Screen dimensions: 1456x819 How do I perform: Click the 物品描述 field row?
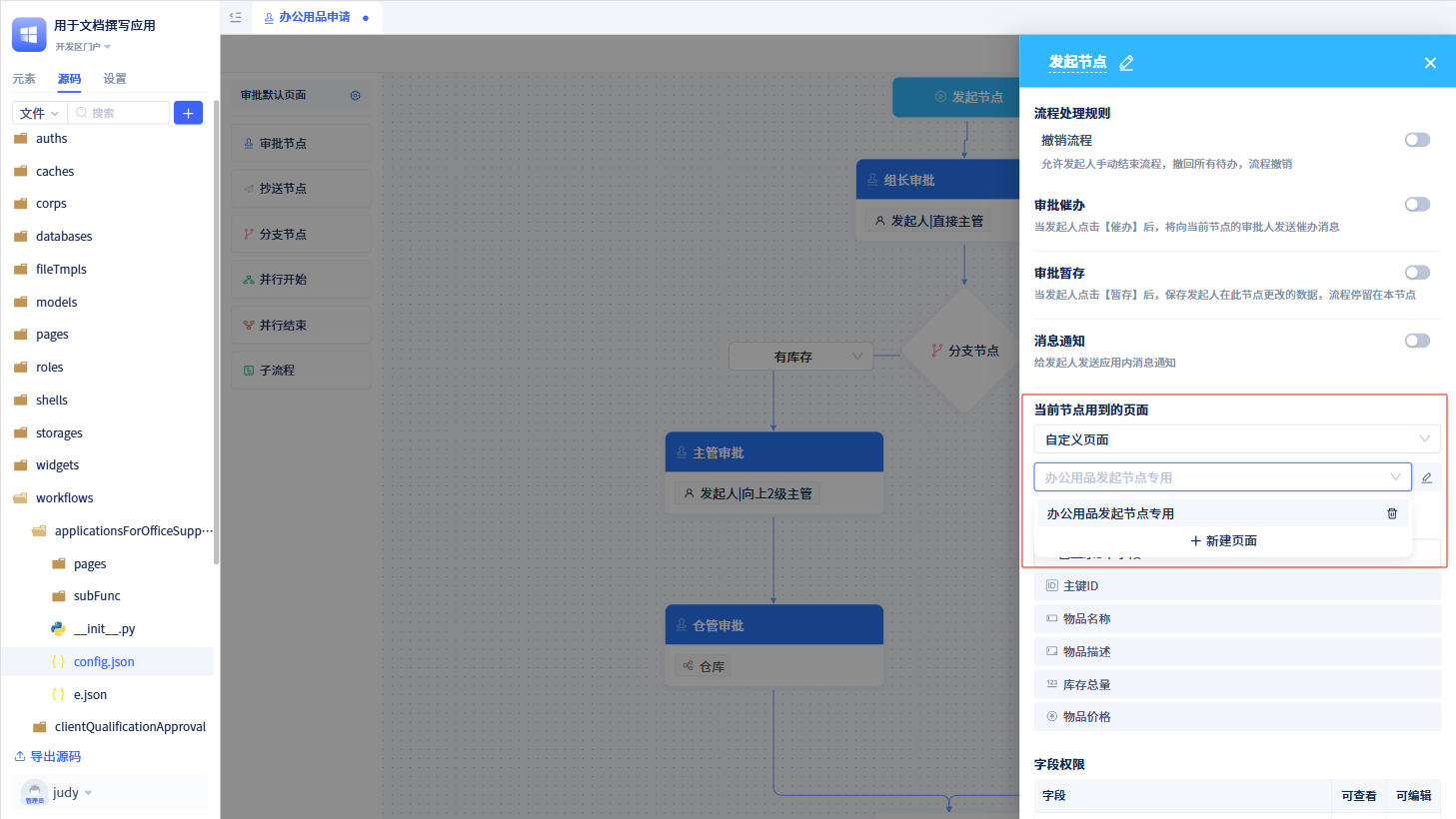[x=1237, y=652]
